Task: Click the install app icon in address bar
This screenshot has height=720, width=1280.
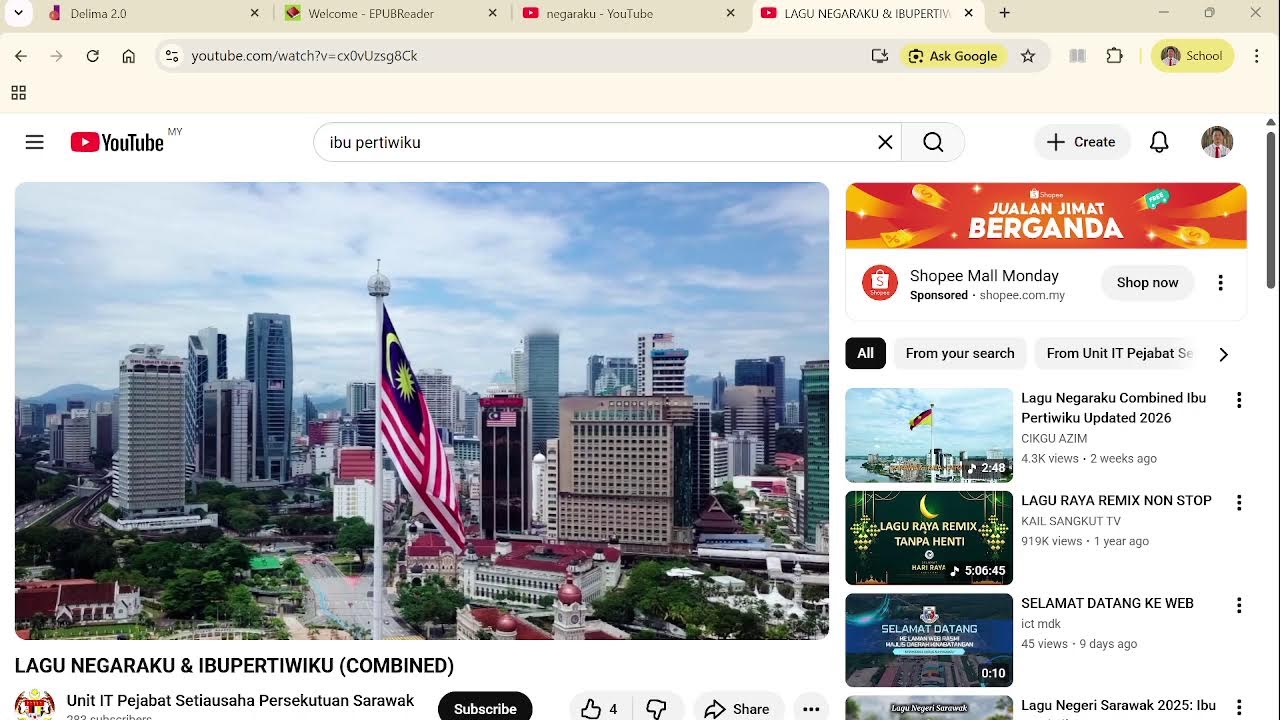Action: click(x=880, y=56)
